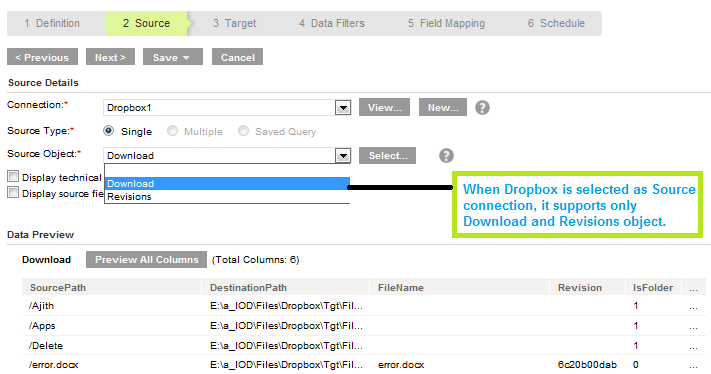The height and width of the screenshot is (374, 711).
Task: Choose Download in Source Object list
Action: [227, 184]
